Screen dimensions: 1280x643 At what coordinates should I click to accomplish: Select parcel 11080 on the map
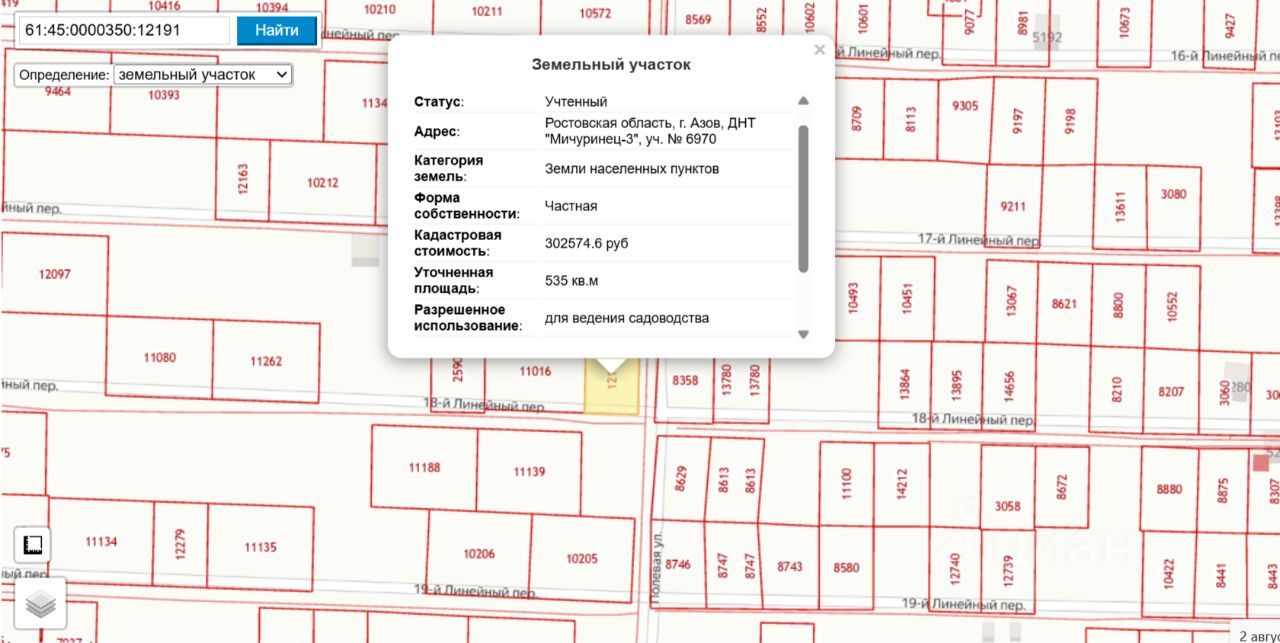(160, 358)
